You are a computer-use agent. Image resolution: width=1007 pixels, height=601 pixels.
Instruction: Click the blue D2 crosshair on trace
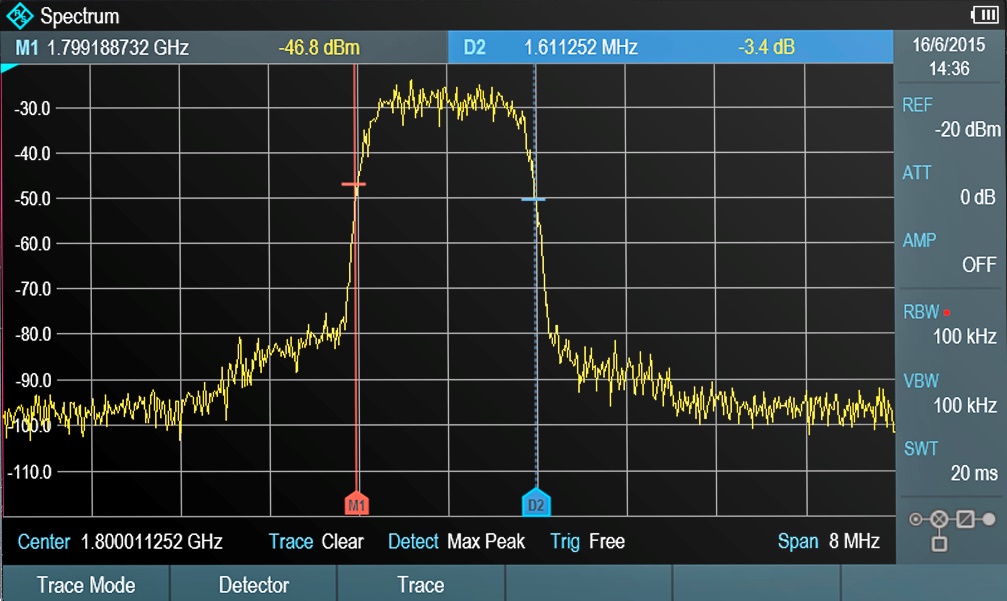tap(534, 200)
